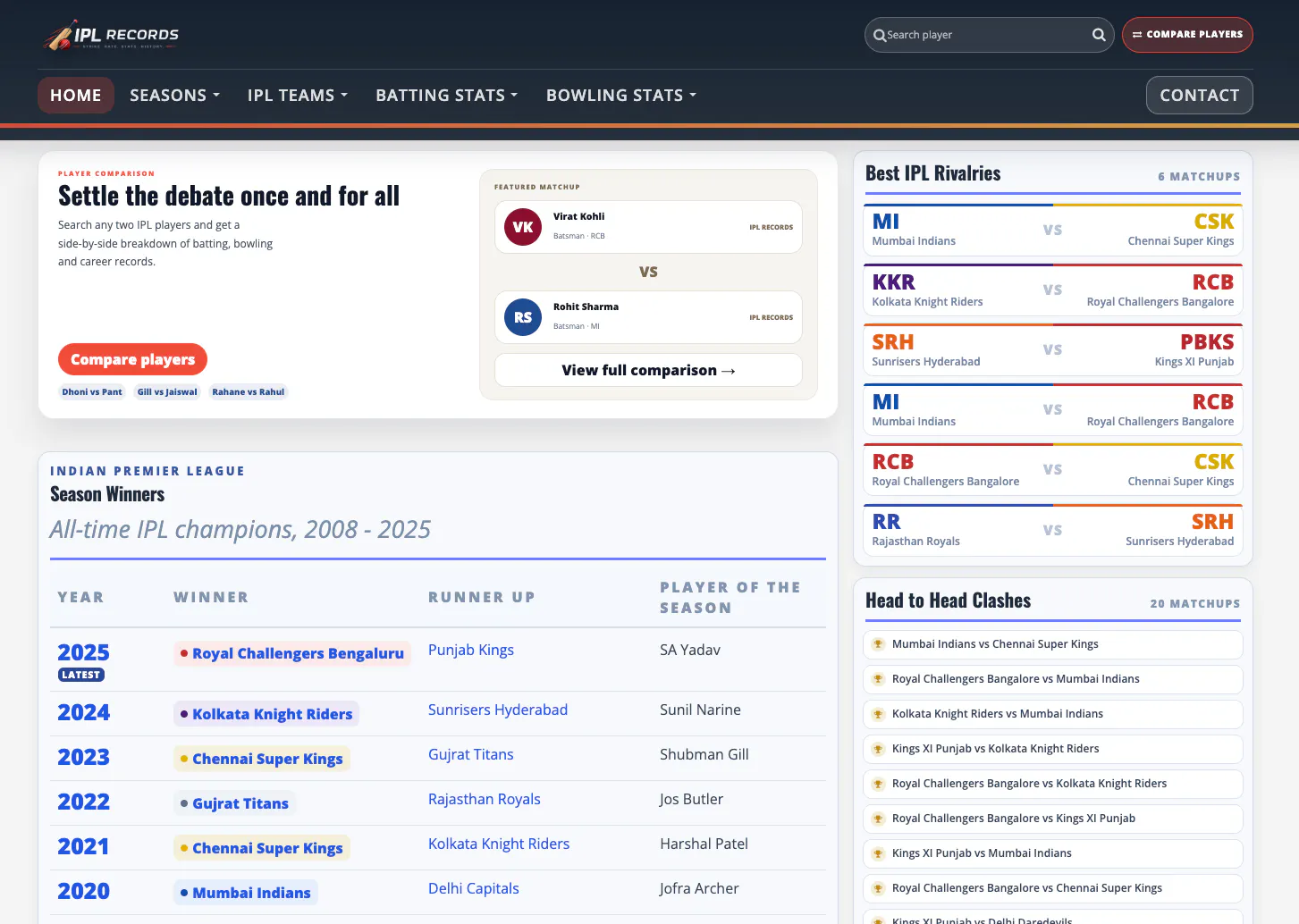Click trophy icon beside Royal Challengers Bangalore vs Mumbai Indians

pyautogui.click(x=878, y=679)
